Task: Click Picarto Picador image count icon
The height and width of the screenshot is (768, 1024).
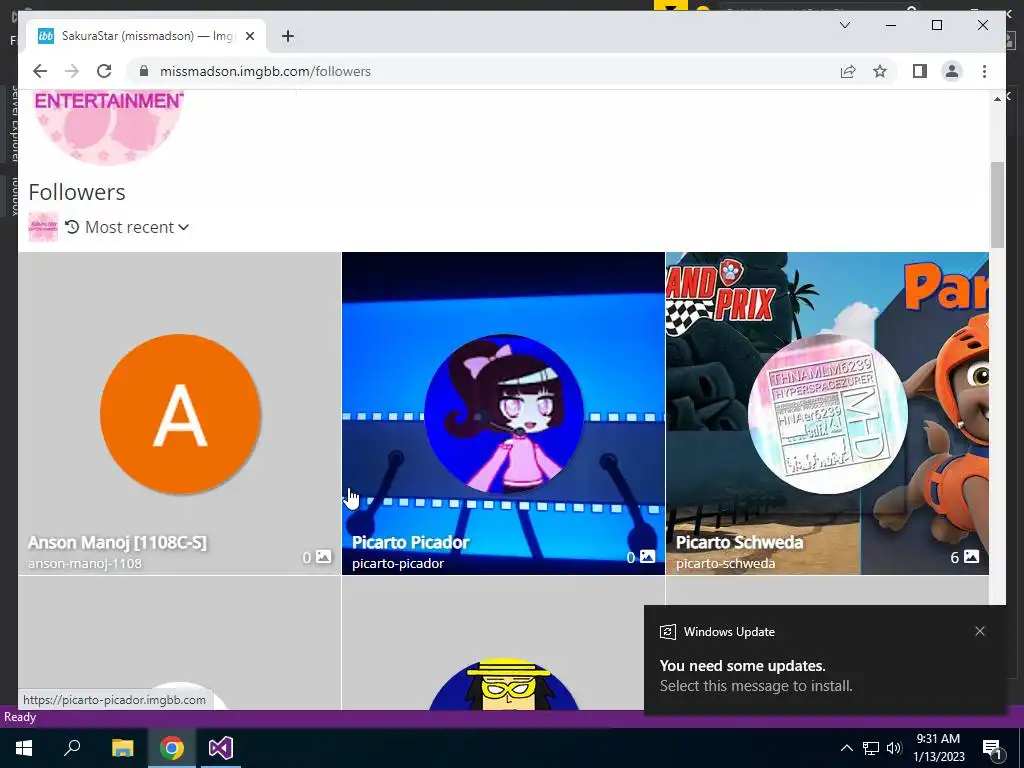Action: click(647, 557)
